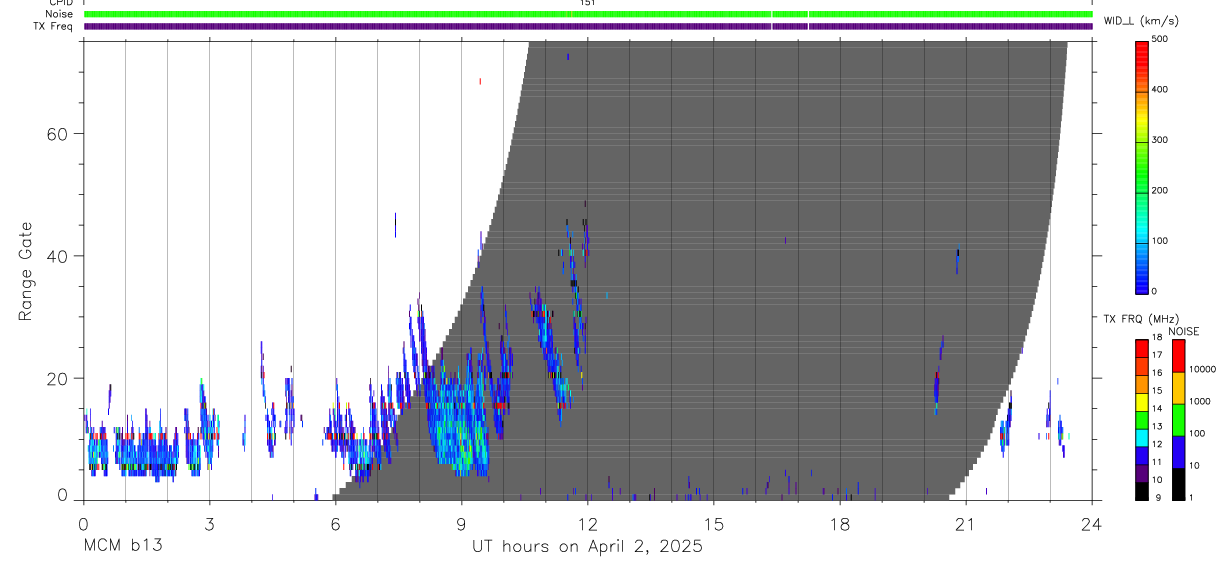Click the 6 tick on UT hours axis

pyautogui.click(x=335, y=524)
